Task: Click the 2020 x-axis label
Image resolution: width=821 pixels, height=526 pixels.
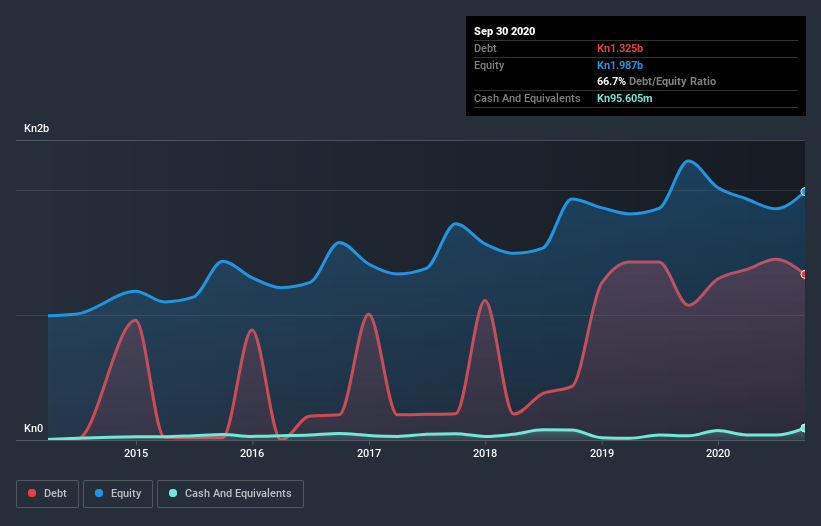Action: coord(718,453)
